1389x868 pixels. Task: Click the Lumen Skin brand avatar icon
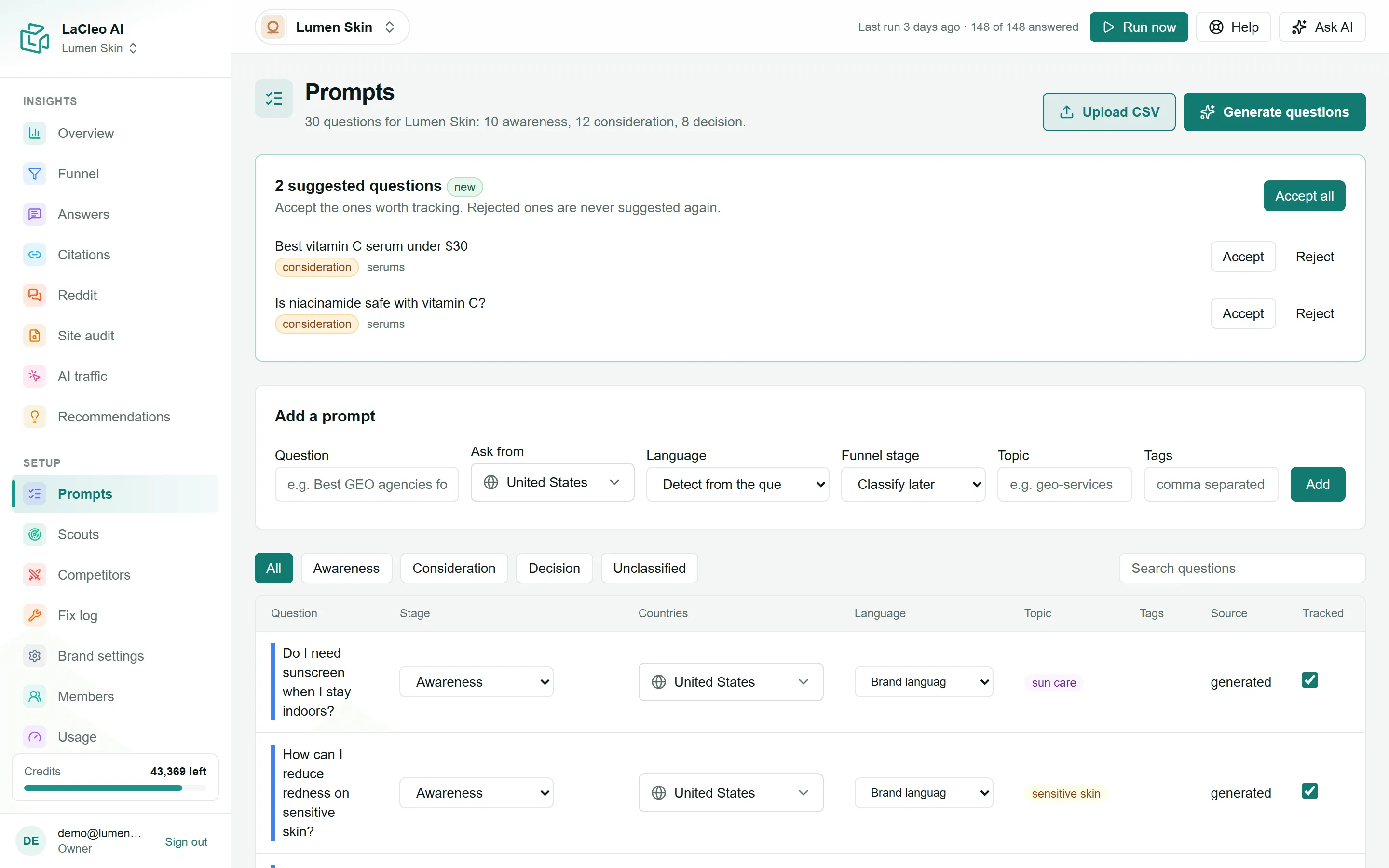pos(272,27)
